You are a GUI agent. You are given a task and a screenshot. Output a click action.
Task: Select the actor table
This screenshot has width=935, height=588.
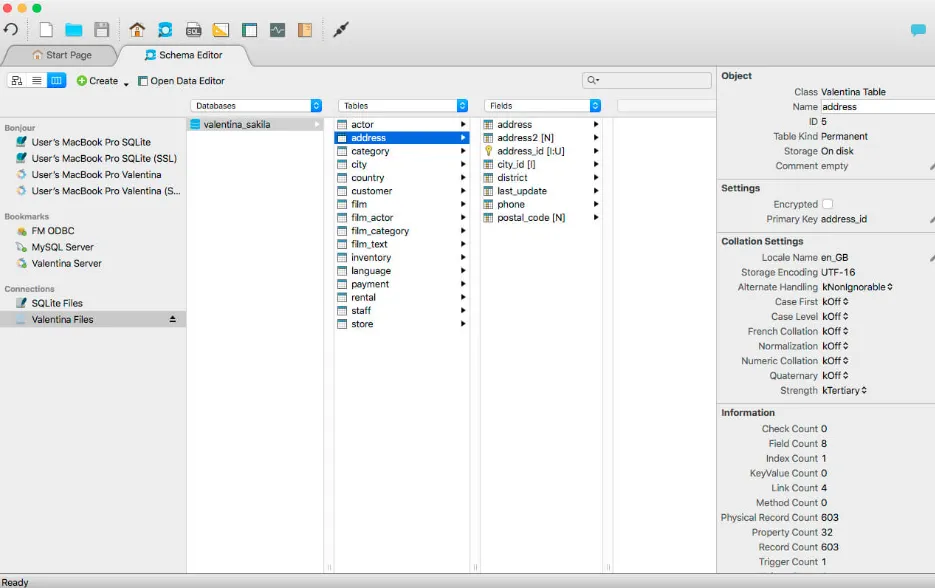tap(402, 124)
